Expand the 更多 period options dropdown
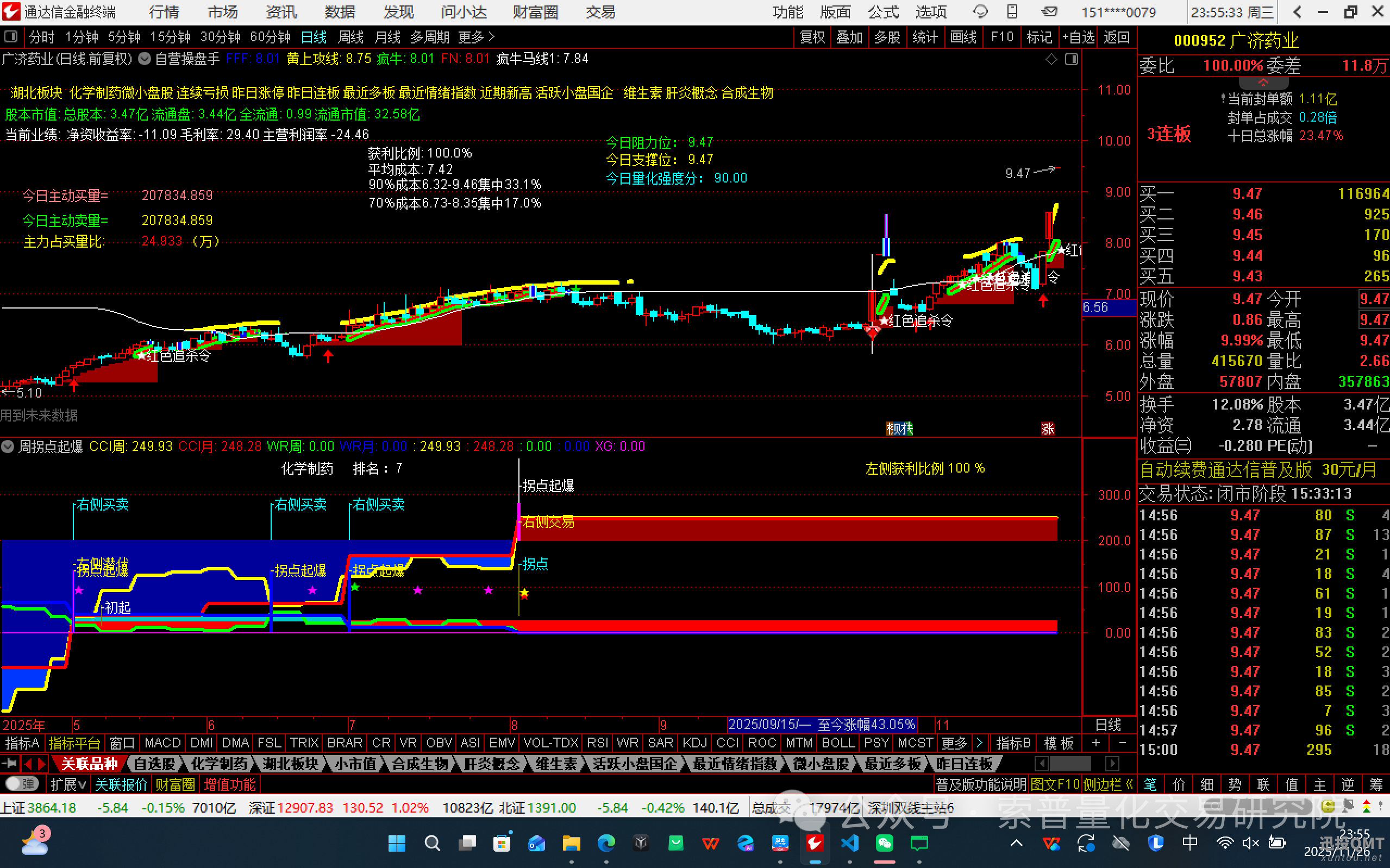The image size is (1390, 868). 472,37
